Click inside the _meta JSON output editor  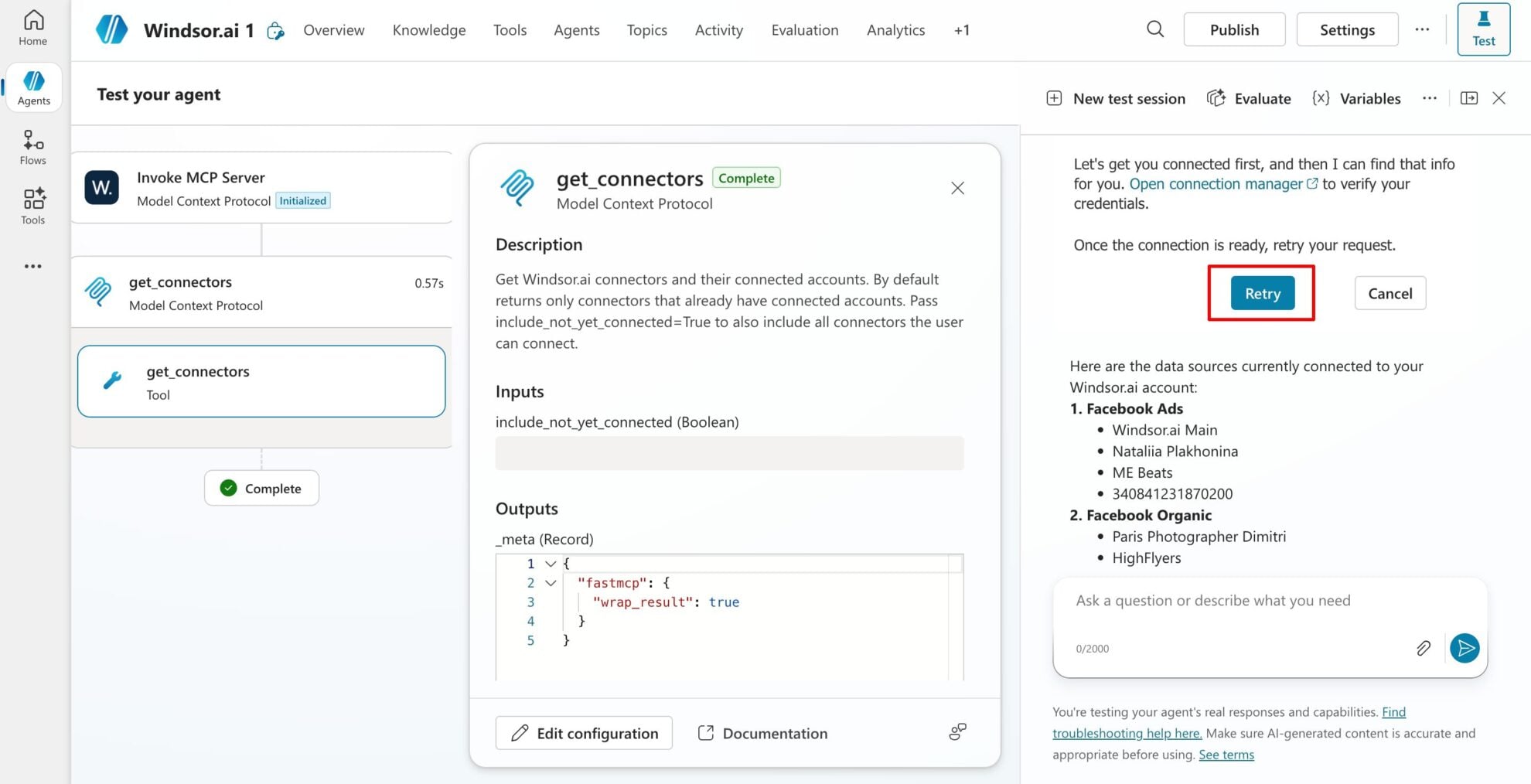[x=729, y=617]
